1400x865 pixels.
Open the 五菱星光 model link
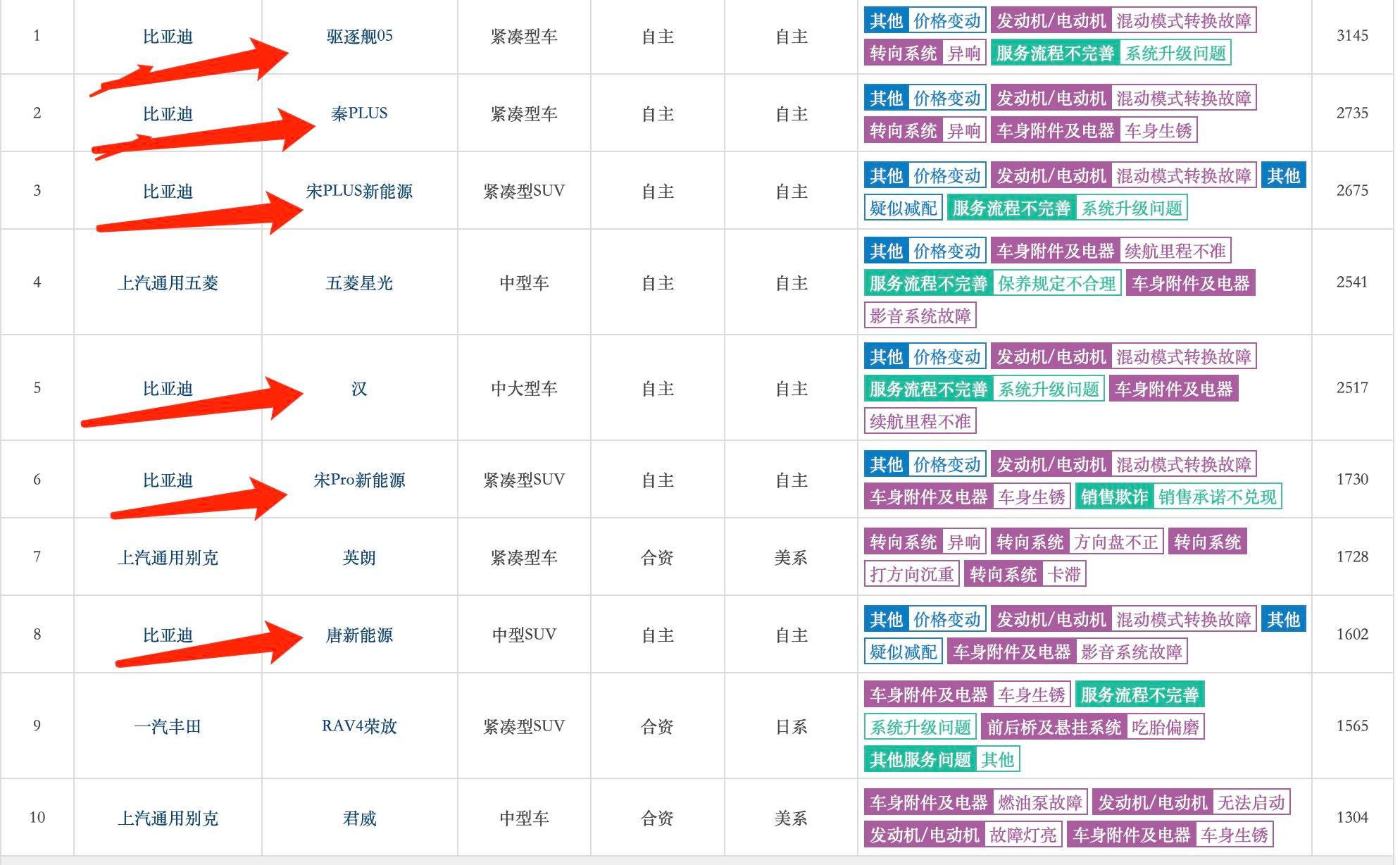359,282
